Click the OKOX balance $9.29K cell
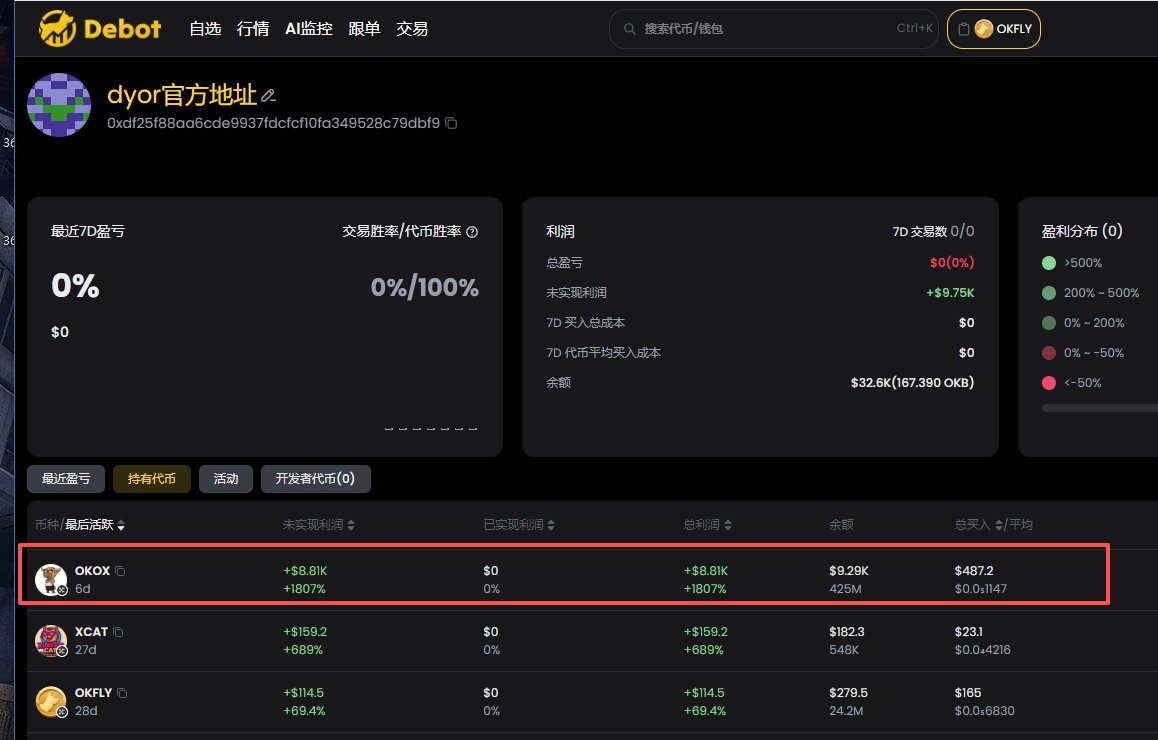 click(x=849, y=571)
